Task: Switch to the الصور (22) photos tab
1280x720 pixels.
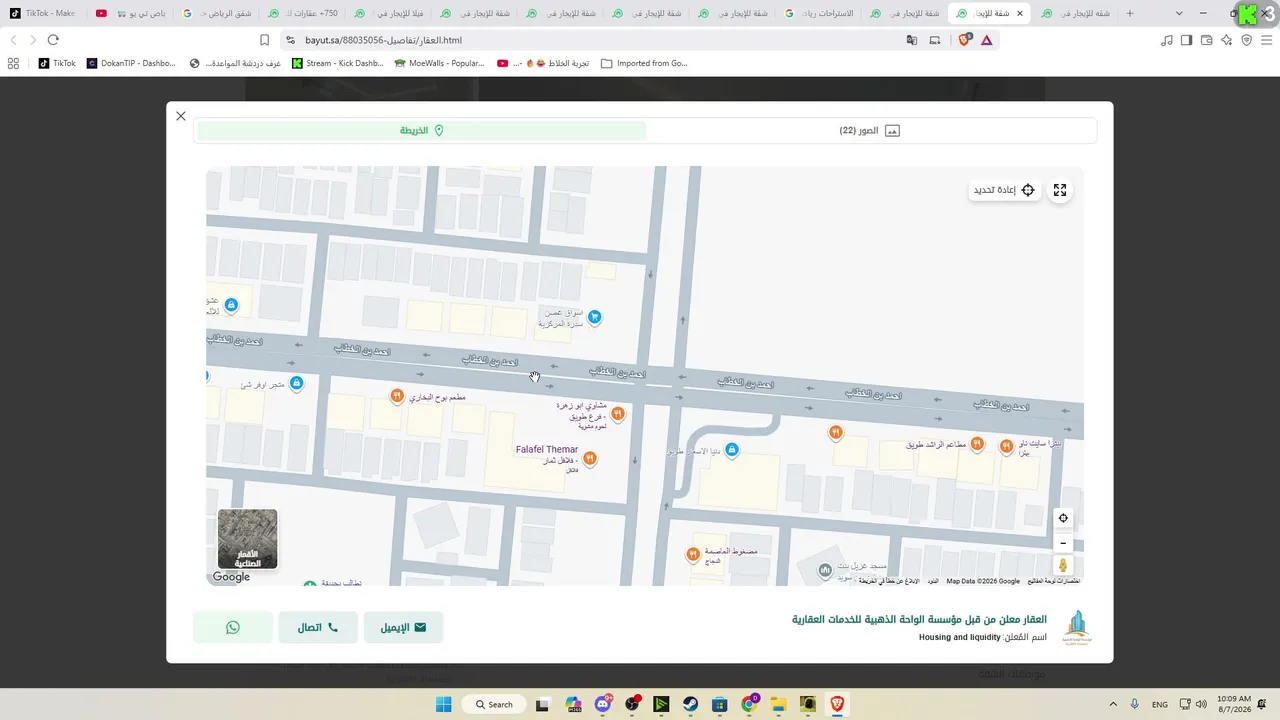Action: click(870, 131)
